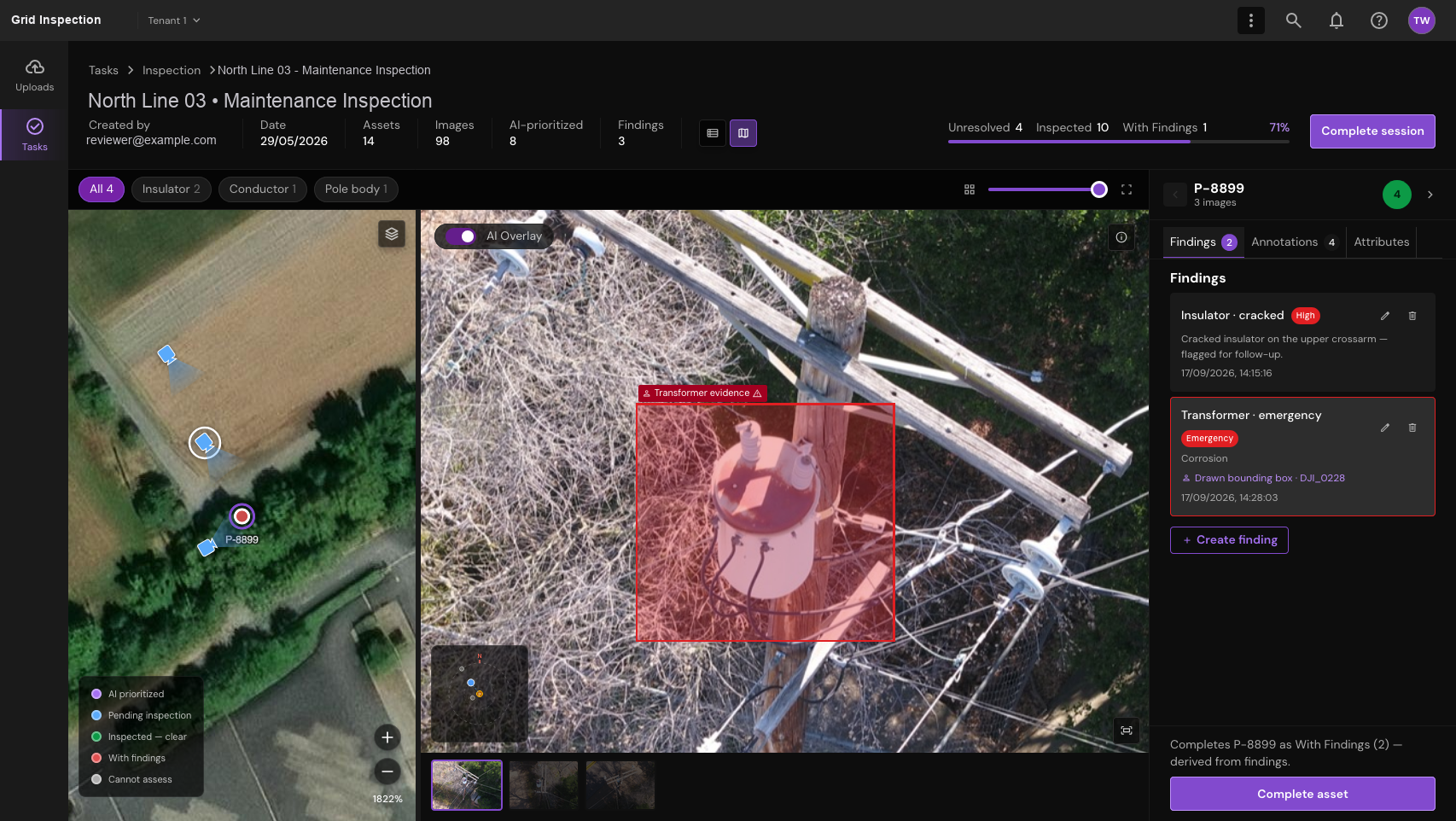1456x821 pixels.
Task: Go to Tasks breadcrumb
Action: pos(103,70)
